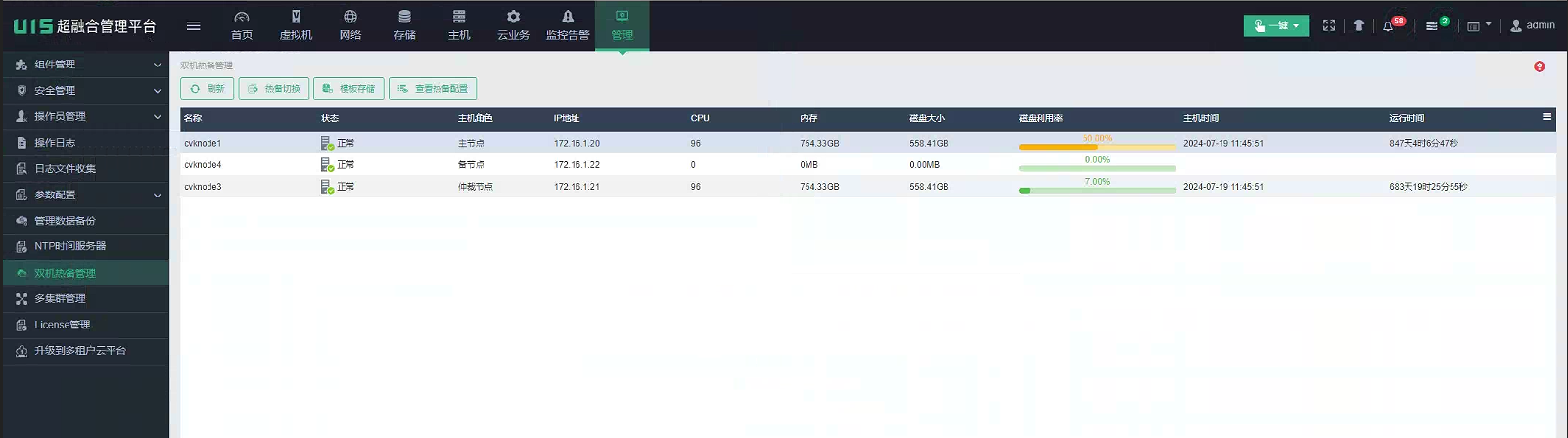
Task: Open the alarm bell with 58 badge
Action: pyautogui.click(x=1390, y=25)
